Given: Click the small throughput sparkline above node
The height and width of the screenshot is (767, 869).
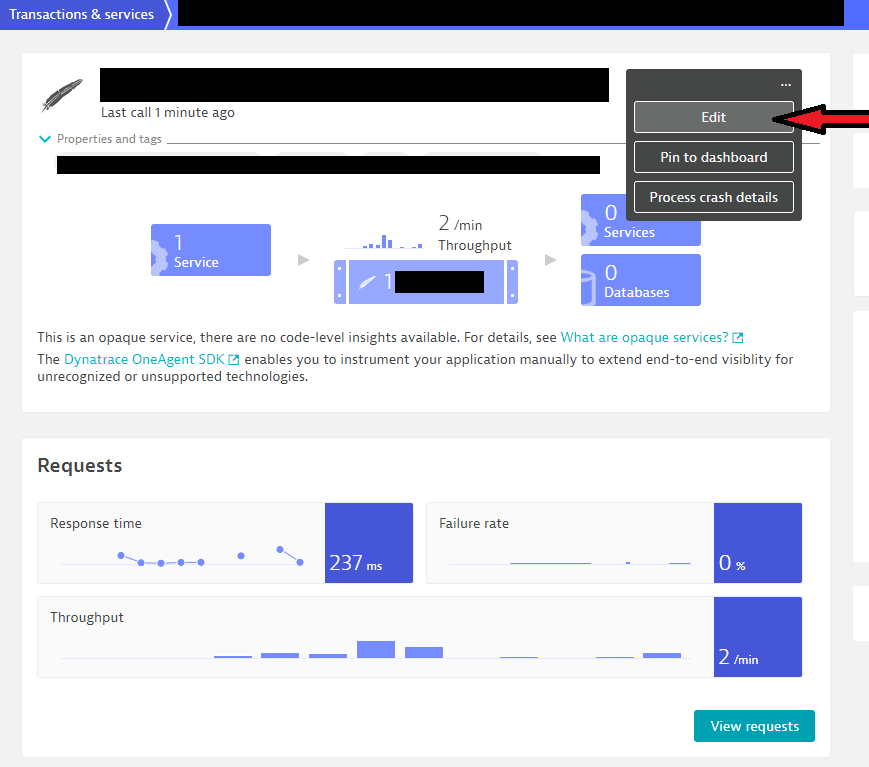Looking at the screenshot, I should tap(384, 242).
